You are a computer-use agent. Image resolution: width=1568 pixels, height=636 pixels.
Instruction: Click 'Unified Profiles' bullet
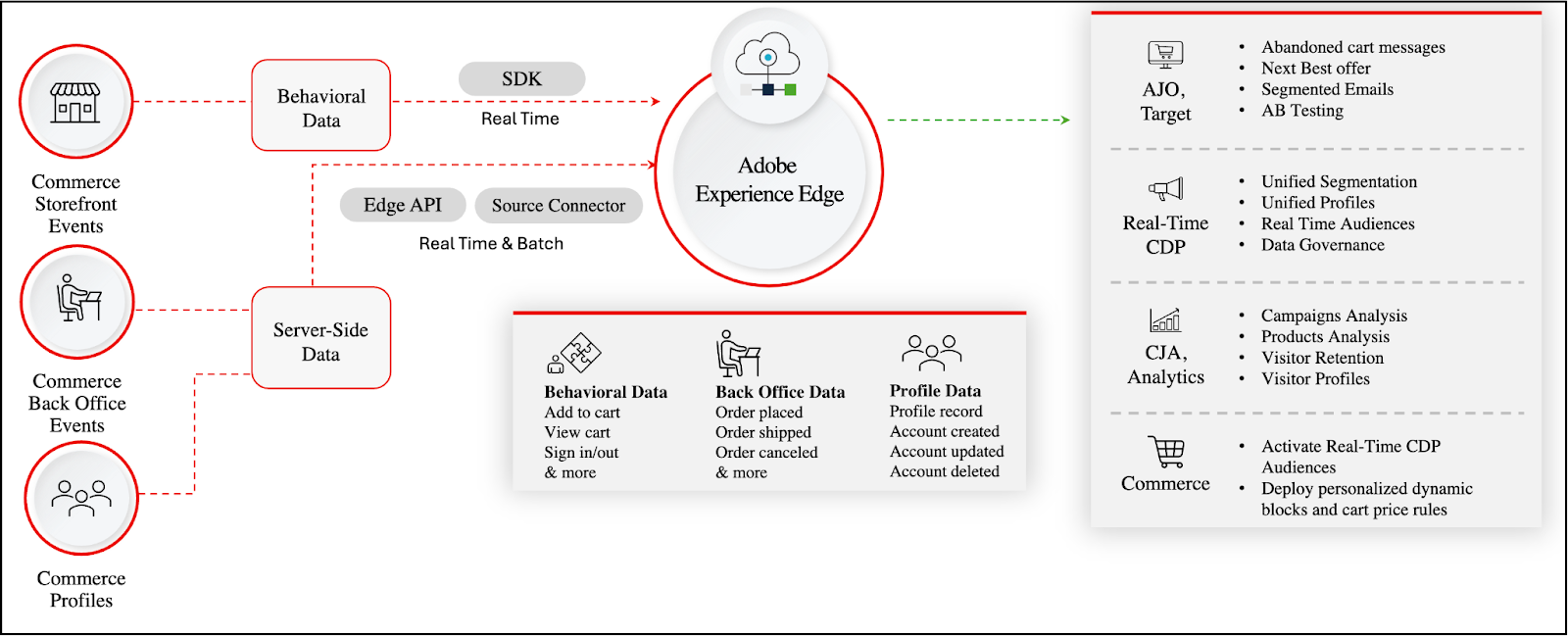(x=1317, y=203)
